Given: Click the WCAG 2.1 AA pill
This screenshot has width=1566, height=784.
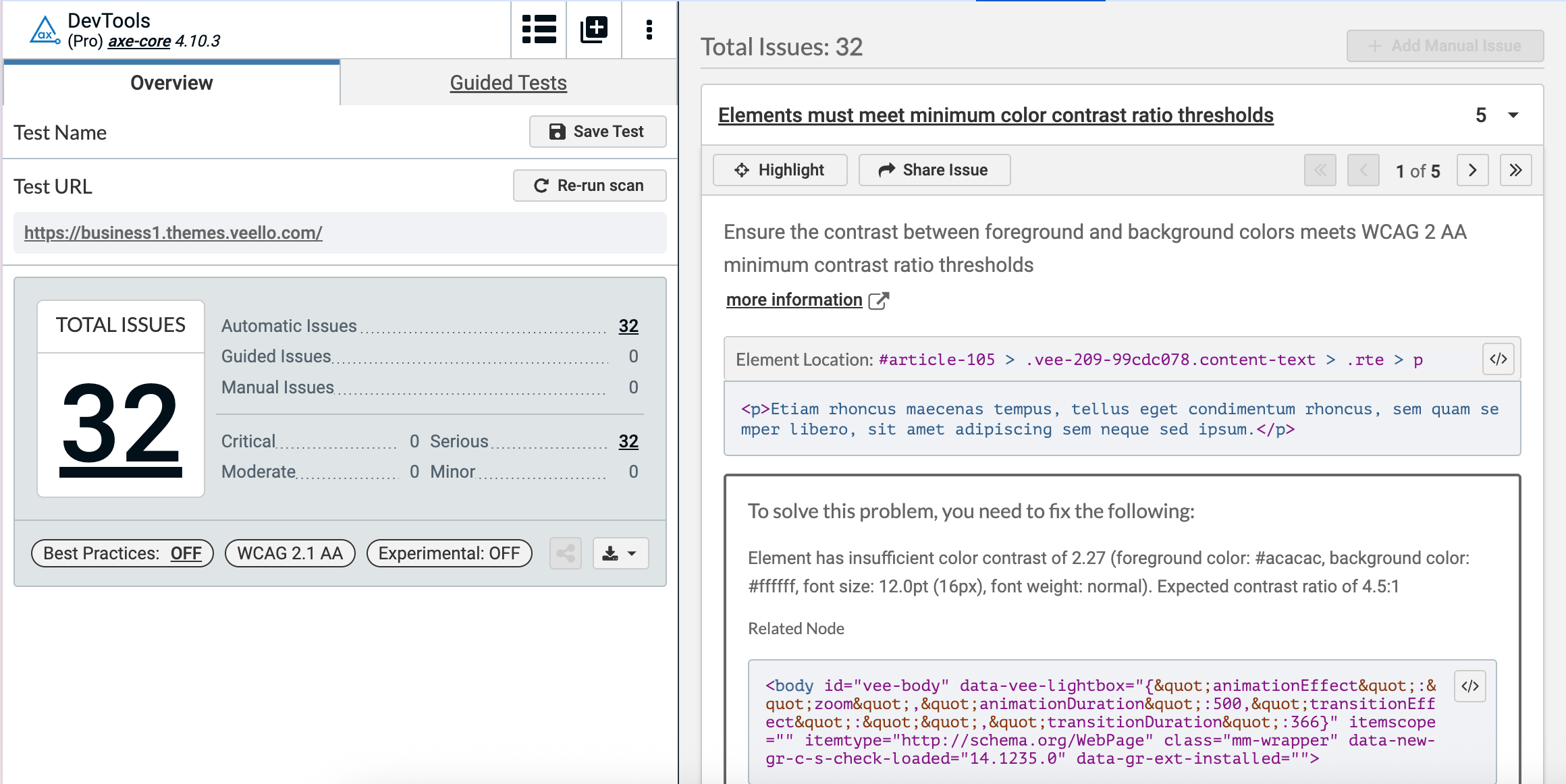Looking at the screenshot, I should click(x=290, y=553).
